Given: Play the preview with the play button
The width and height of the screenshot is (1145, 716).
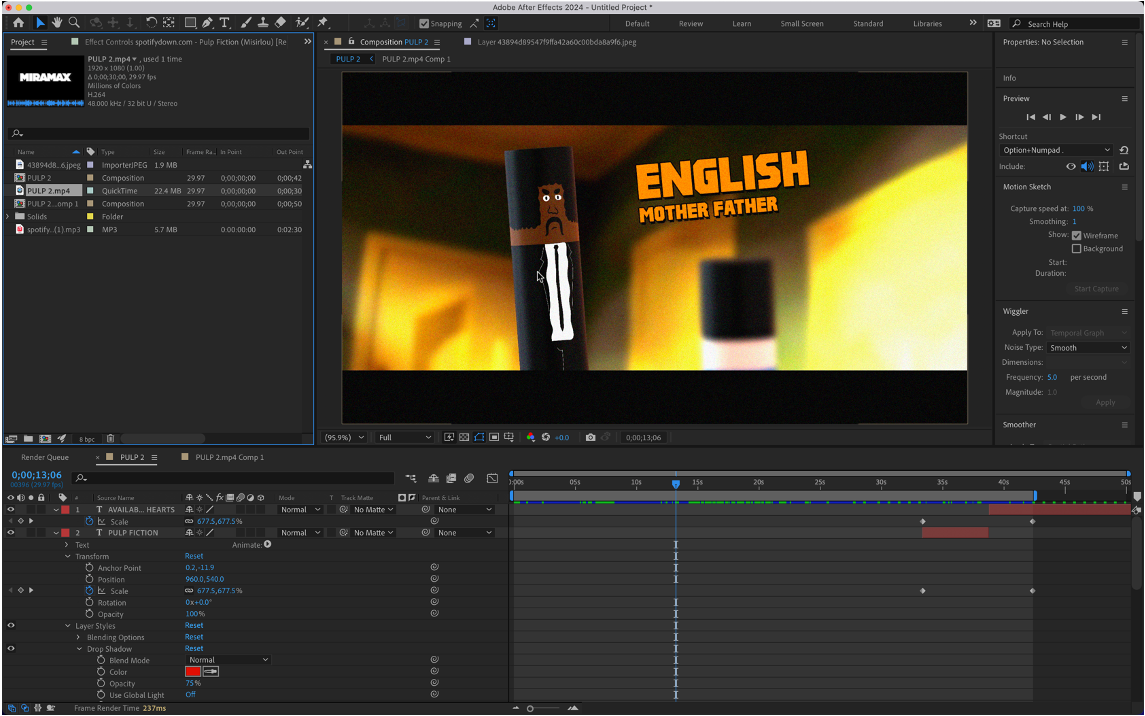Looking at the screenshot, I should point(1063,117).
